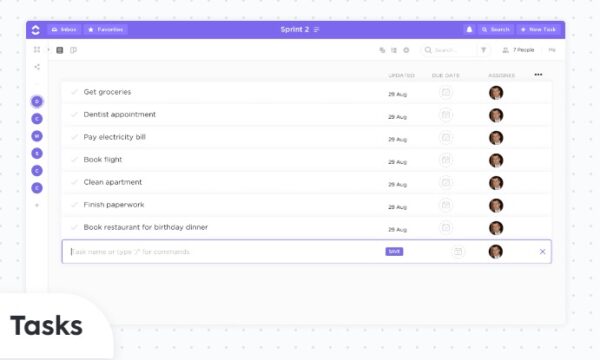This screenshot has height=360, width=600.
Task: Set due date for Get groceries
Action: click(x=446, y=93)
